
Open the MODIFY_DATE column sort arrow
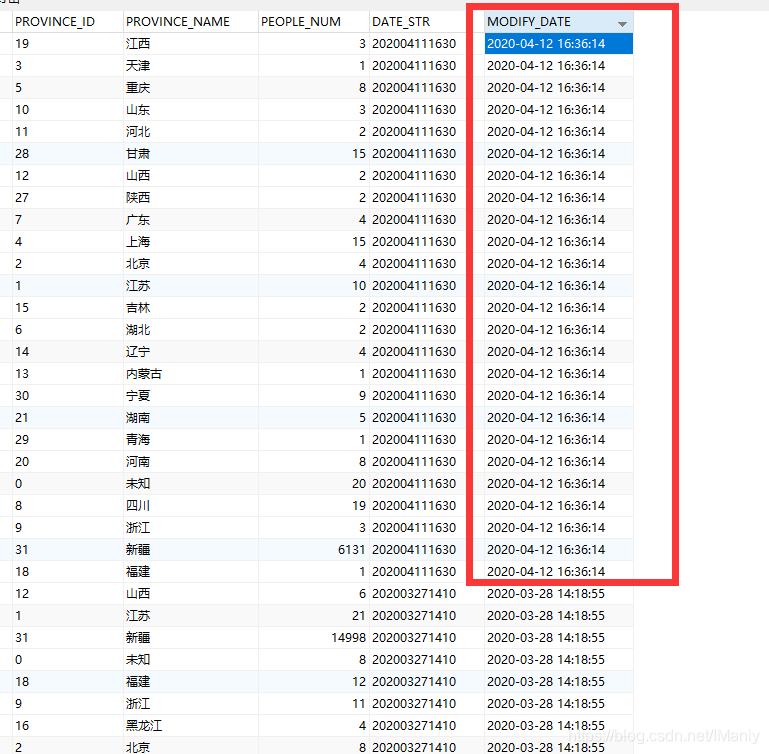[622, 24]
